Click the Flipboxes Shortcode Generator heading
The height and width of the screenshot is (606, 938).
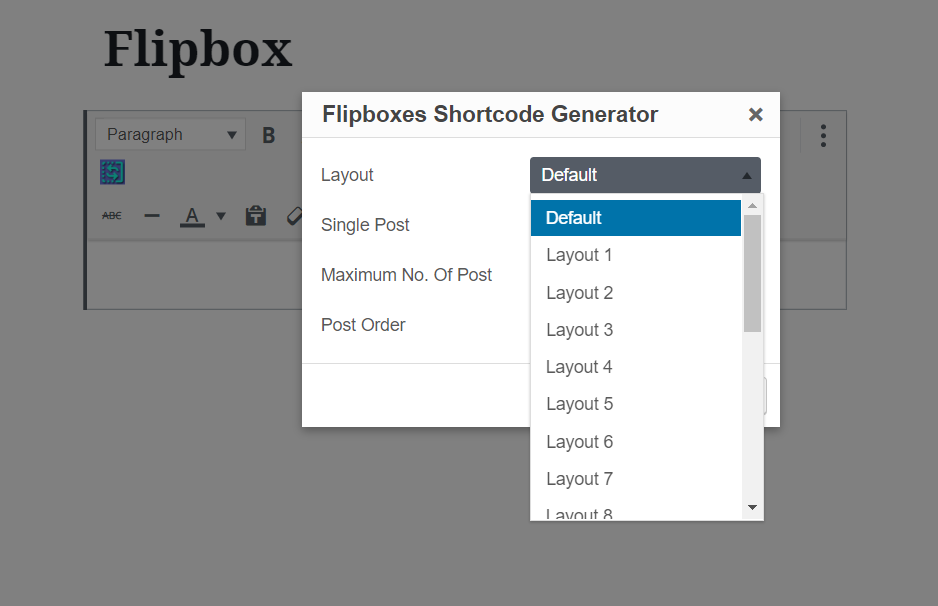coord(490,114)
